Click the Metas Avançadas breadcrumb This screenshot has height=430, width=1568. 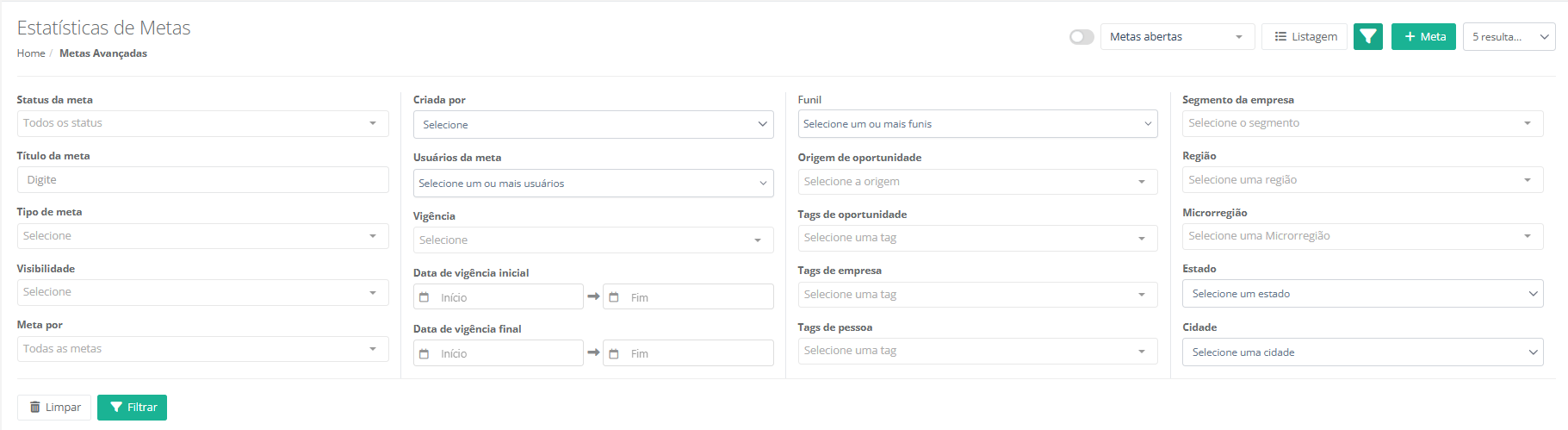point(103,53)
